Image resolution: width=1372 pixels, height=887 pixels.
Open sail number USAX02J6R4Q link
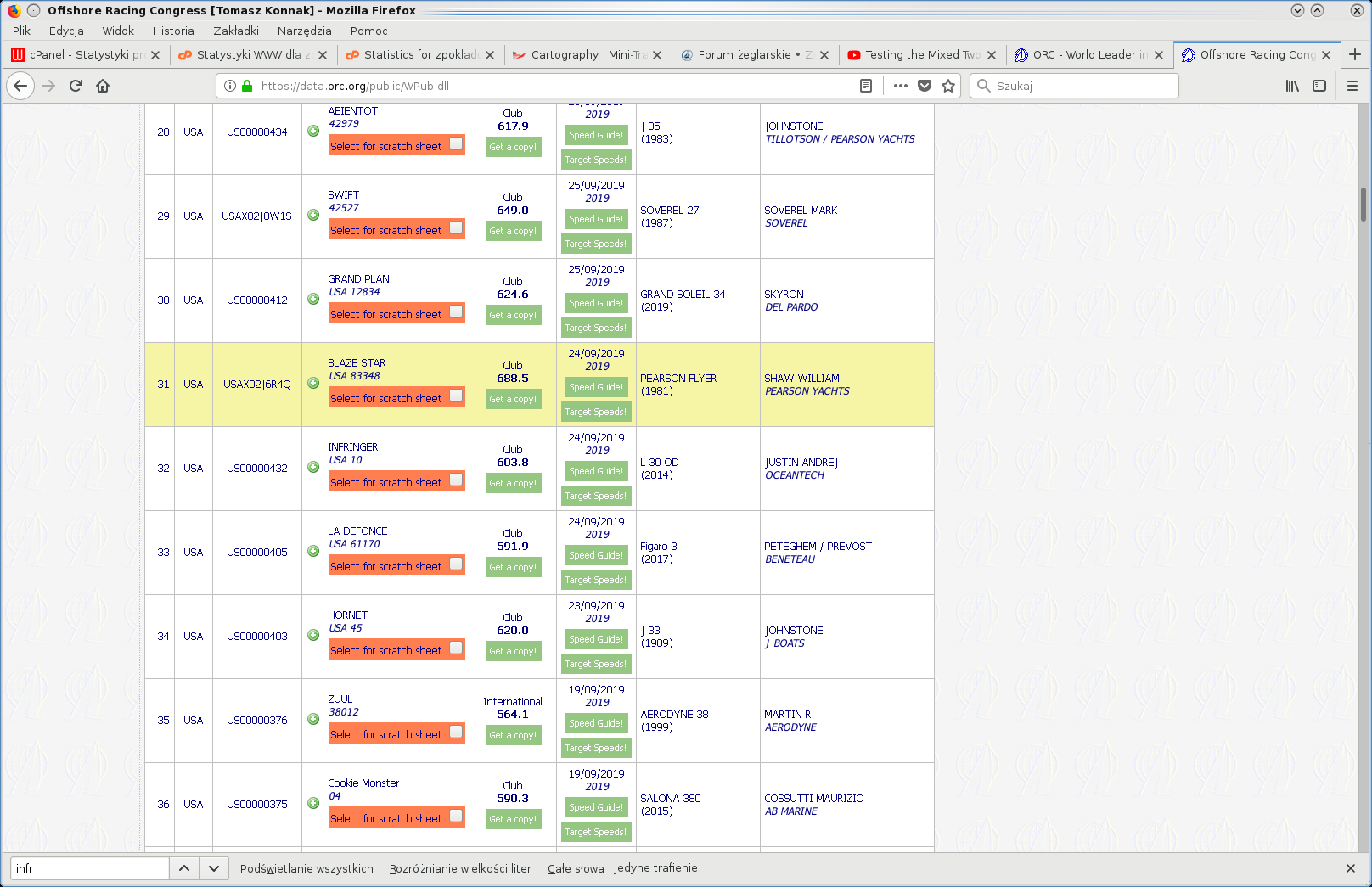pos(257,385)
